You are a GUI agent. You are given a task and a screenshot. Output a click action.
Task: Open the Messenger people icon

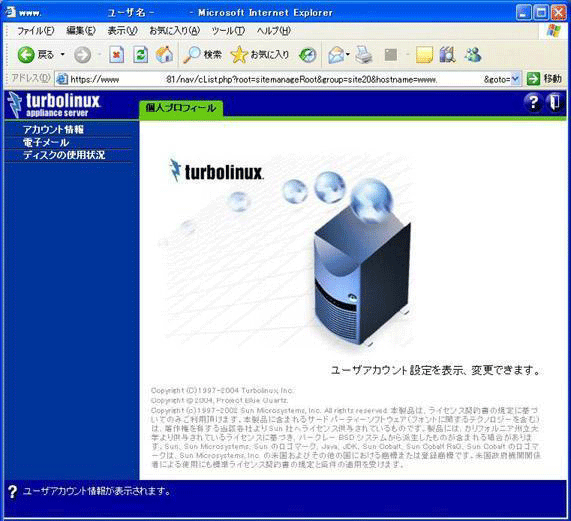473,55
